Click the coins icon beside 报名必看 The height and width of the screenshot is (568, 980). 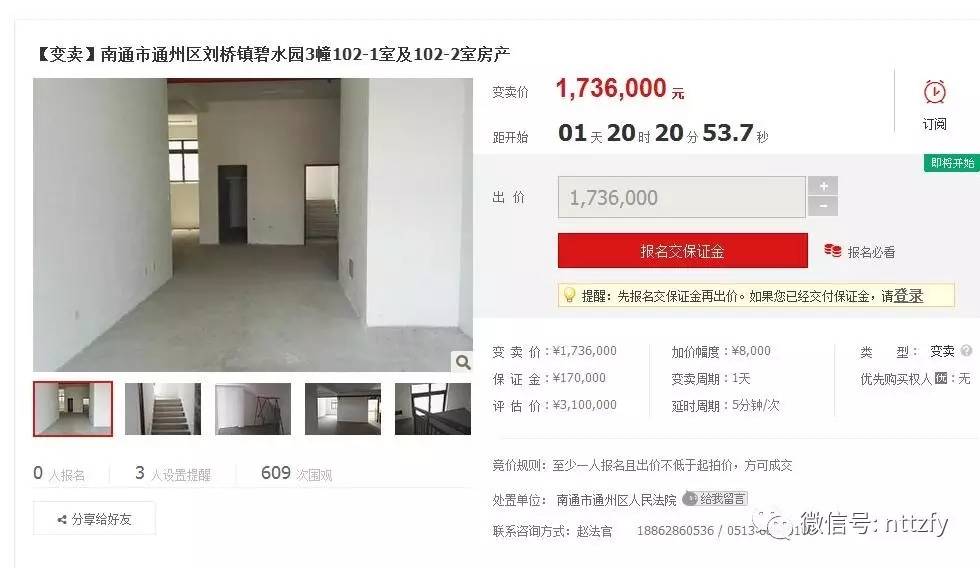tap(832, 251)
